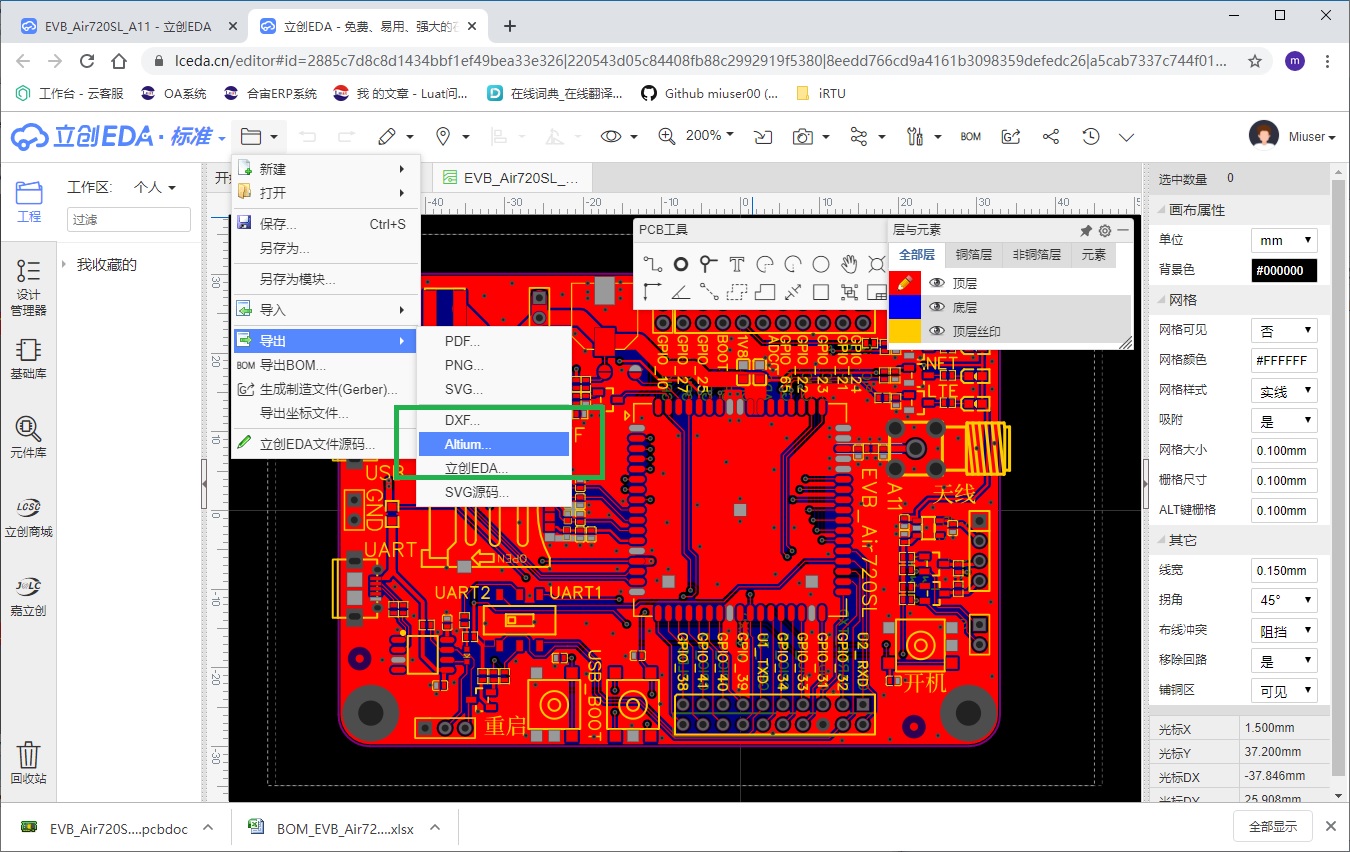
Task: Open the 嘉立创 JLC sidebar icon
Action: click(x=29, y=595)
